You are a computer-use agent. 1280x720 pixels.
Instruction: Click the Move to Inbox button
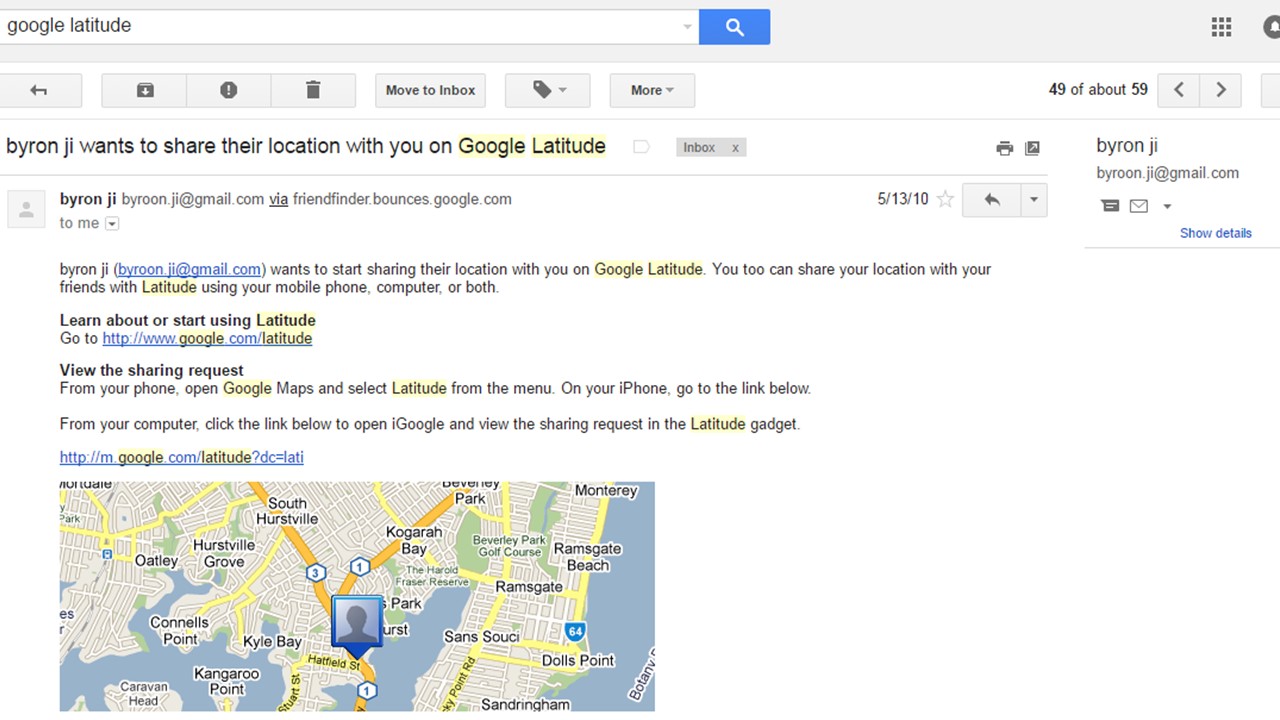click(431, 90)
